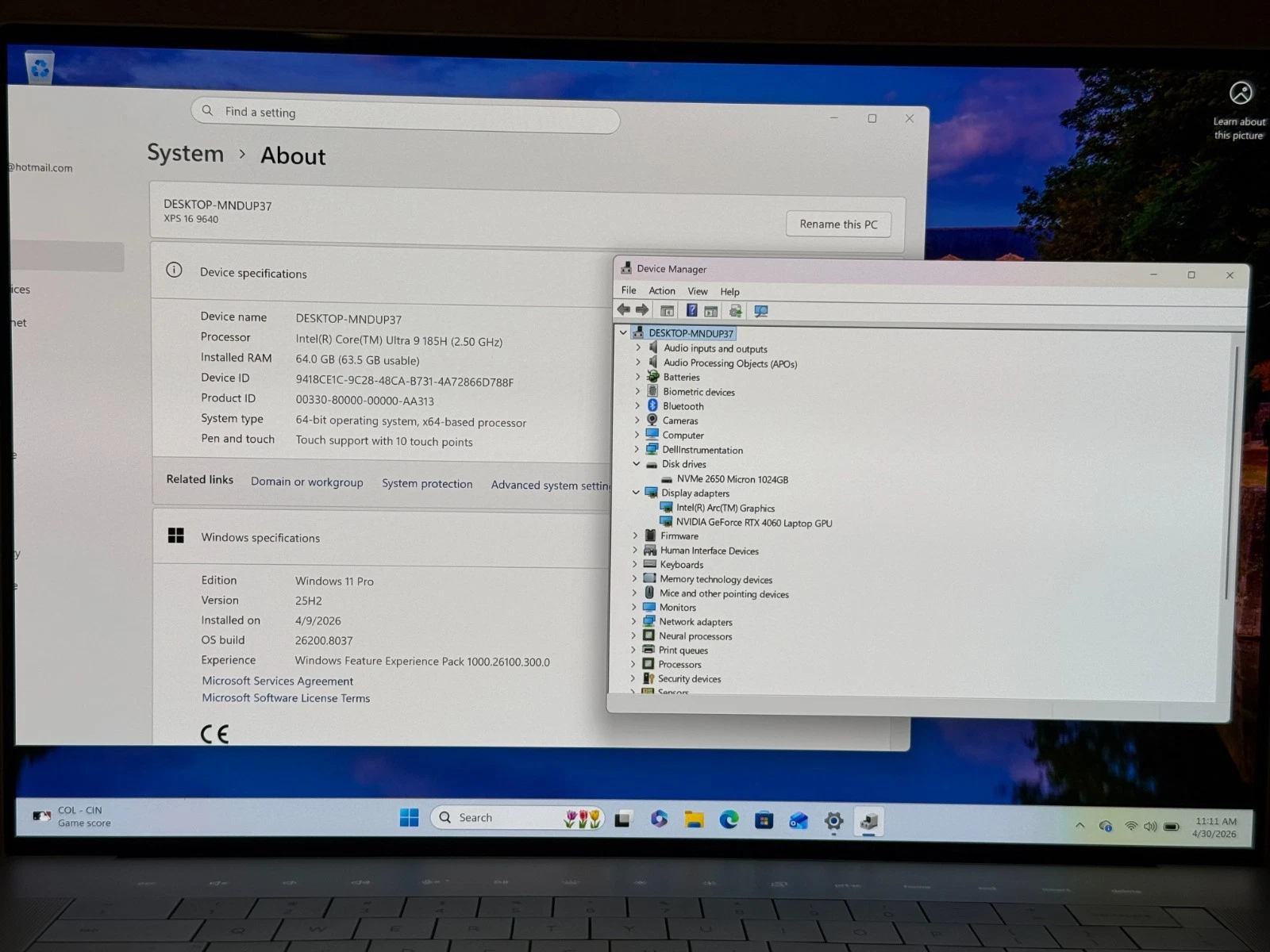This screenshot has width=1270, height=952.
Task: Expand Audio inputs and outputs node
Action: tap(637, 347)
